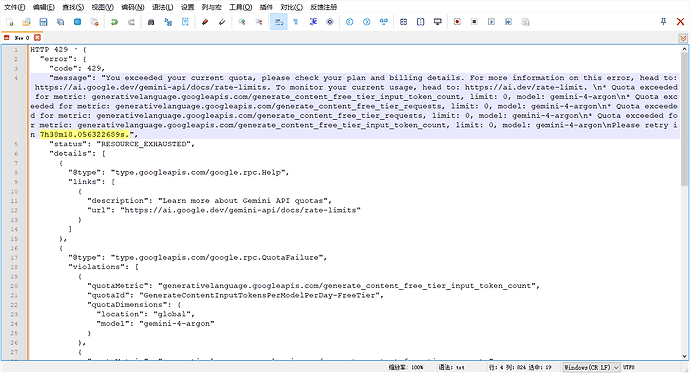The image size is (690, 373).
Task: Click the rate-limits url on line 12
Action: [x=240, y=210]
